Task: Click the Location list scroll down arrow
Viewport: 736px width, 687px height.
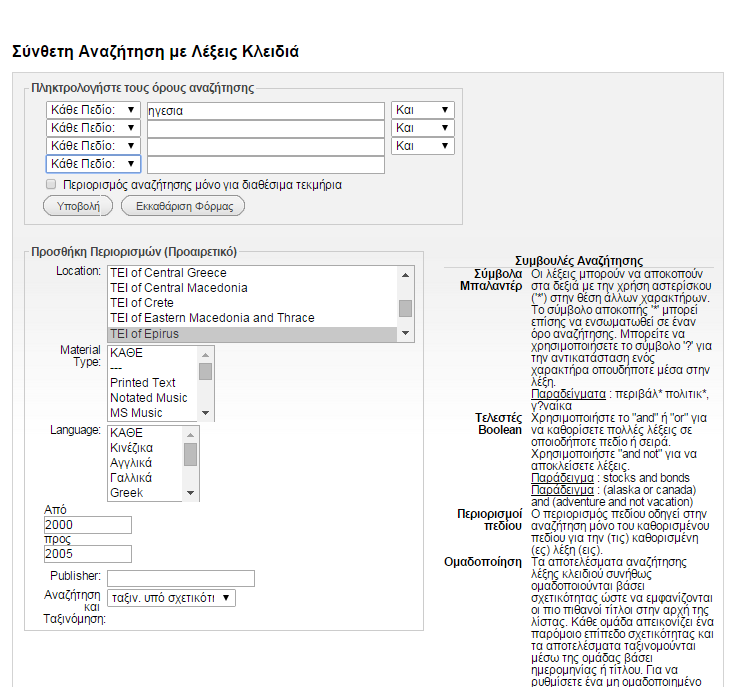Action: point(406,333)
